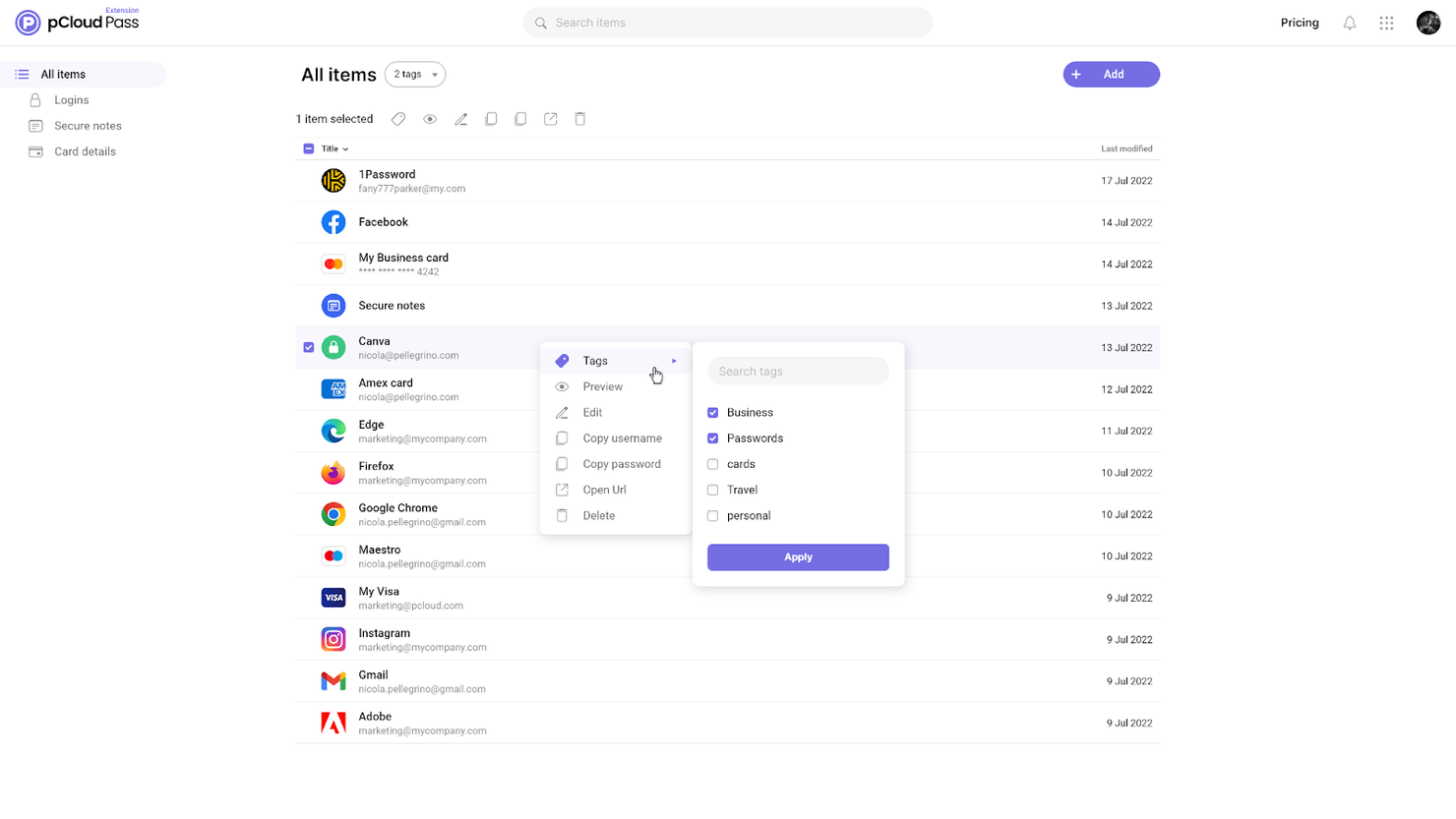Screen dimensions: 1456x819
Task: Click the Search tags input field
Action: (797, 371)
